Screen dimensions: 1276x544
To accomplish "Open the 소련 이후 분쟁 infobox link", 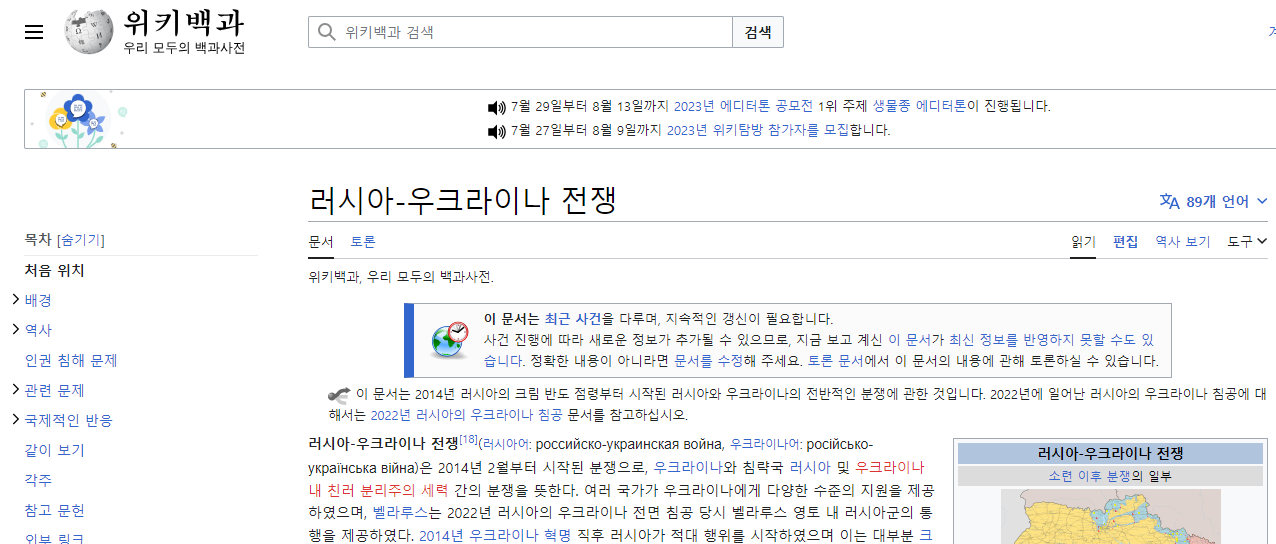I will point(1089,476).
